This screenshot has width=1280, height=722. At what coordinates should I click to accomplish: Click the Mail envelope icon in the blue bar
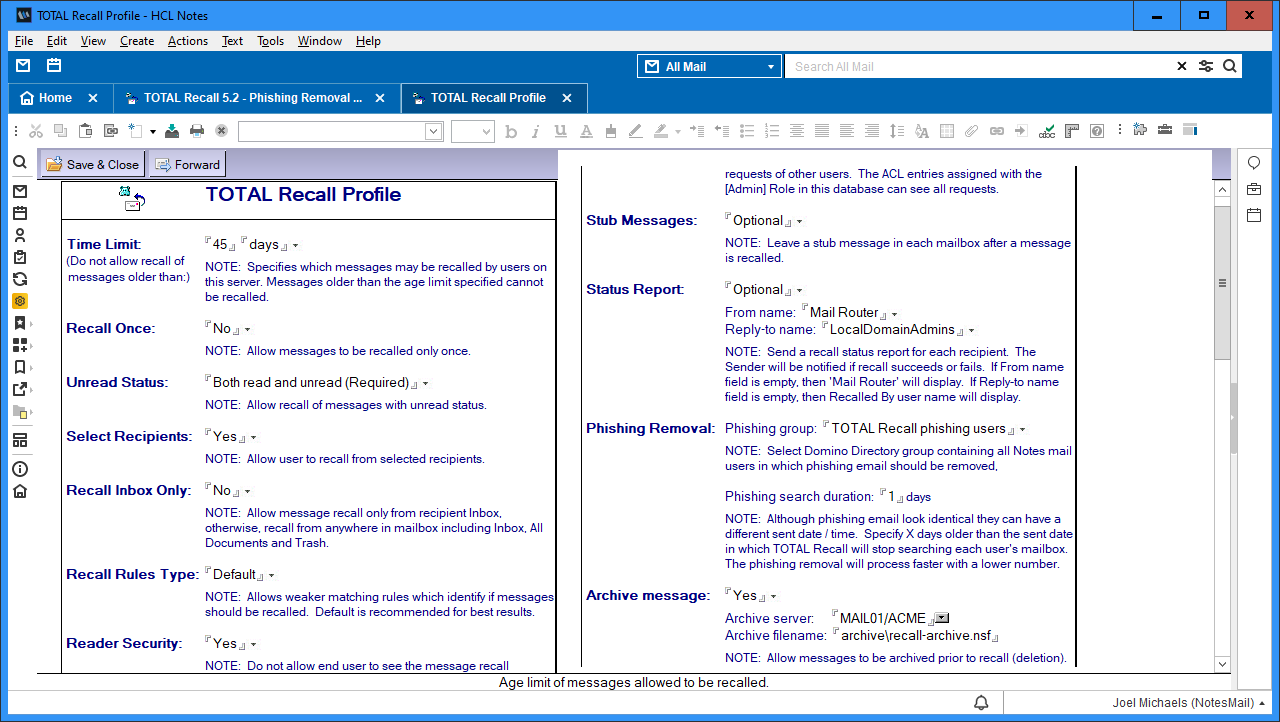point(23,66)
